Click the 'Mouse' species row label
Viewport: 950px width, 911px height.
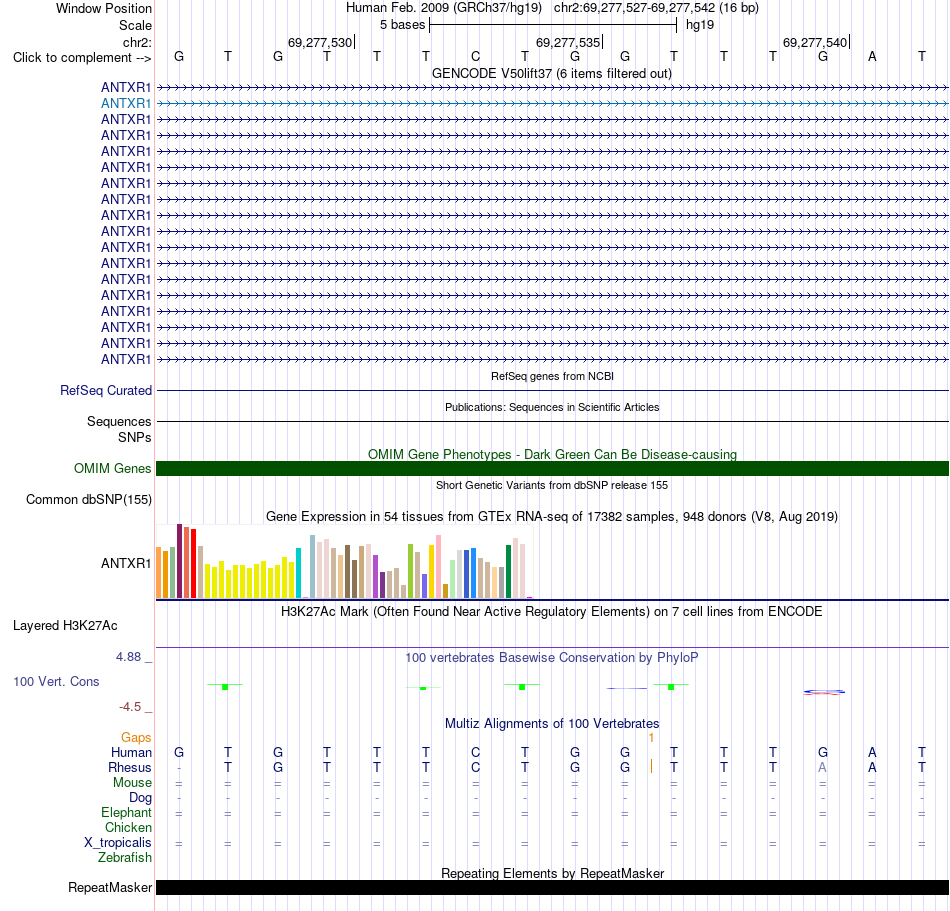pos(132,783)
